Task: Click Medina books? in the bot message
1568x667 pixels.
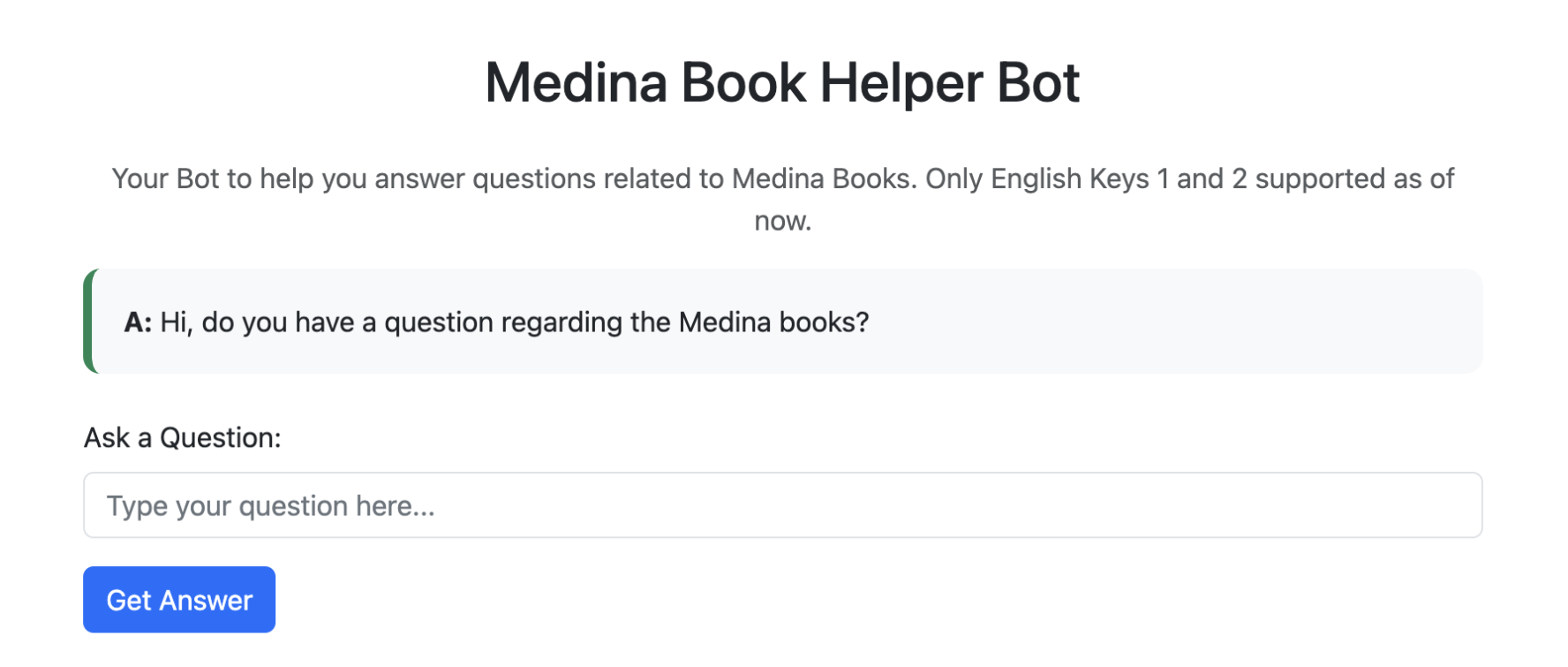Action: coord(773,322)
